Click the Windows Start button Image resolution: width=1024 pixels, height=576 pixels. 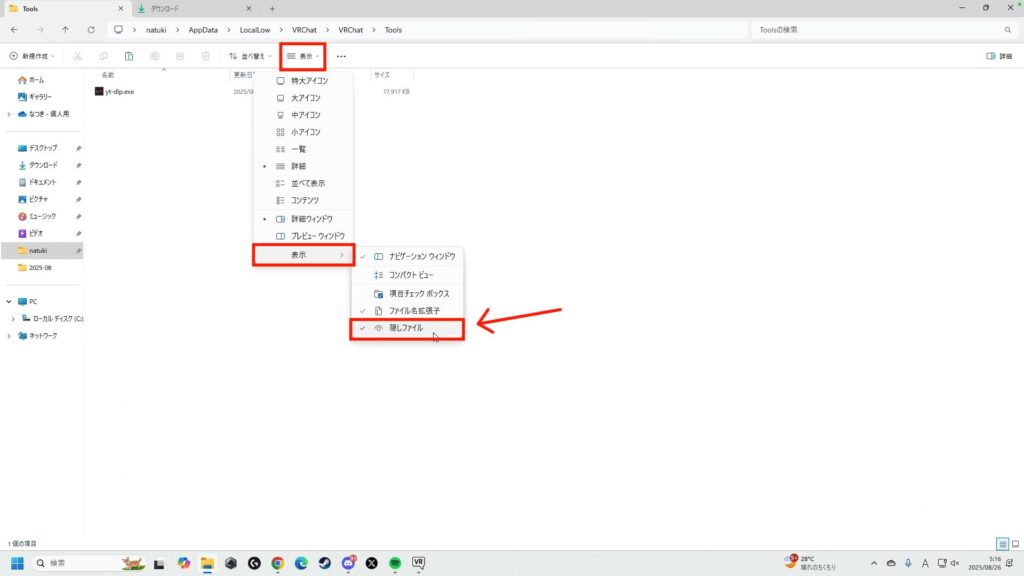coord(17,563)
